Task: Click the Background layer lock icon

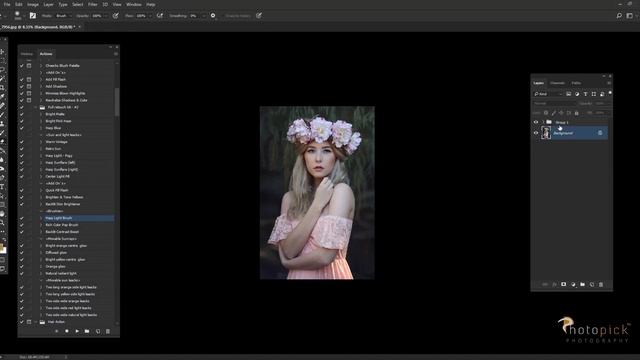Action: (x=600, y=133)
